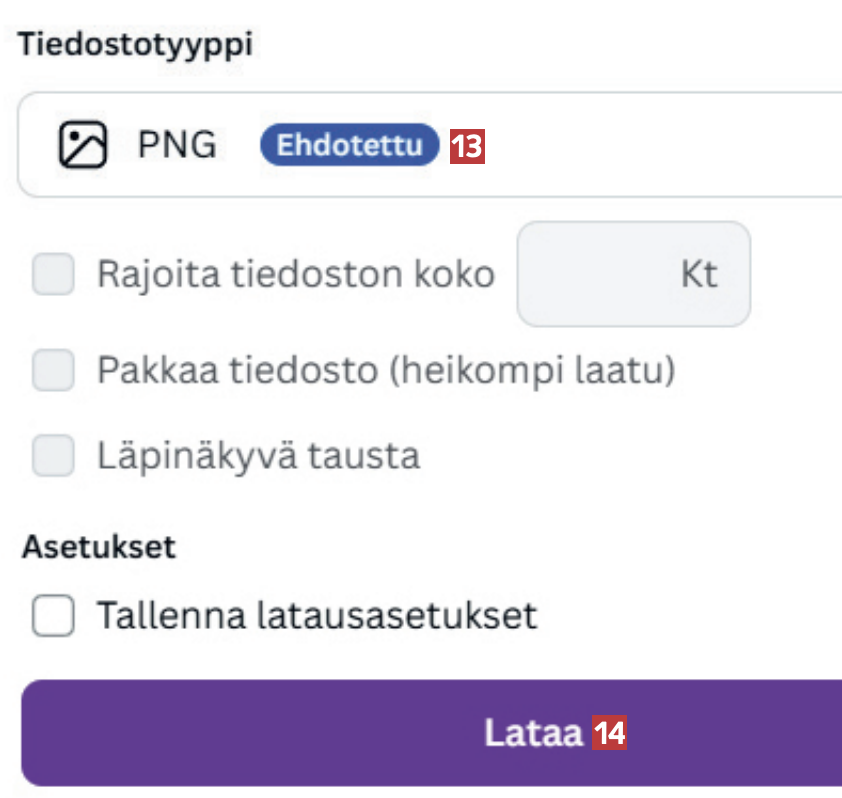Click the "Tallenna latausasetukset" label text
The image size is (842, 798).
316,615
